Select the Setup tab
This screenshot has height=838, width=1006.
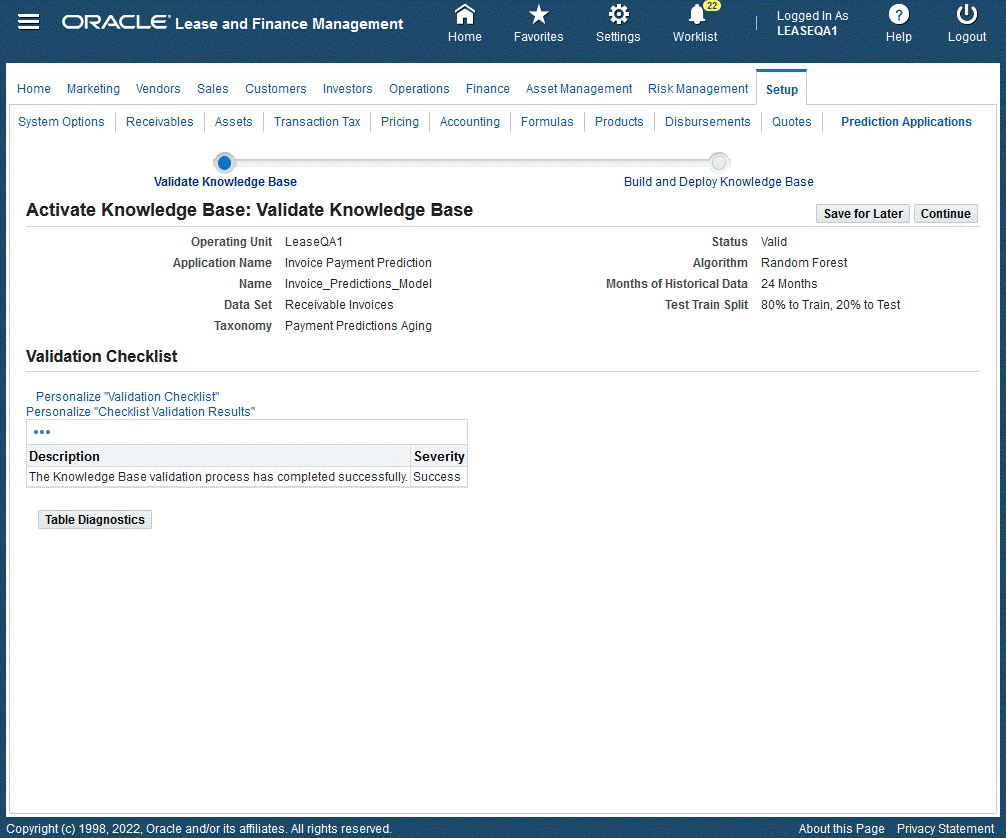tap(781, 89)
